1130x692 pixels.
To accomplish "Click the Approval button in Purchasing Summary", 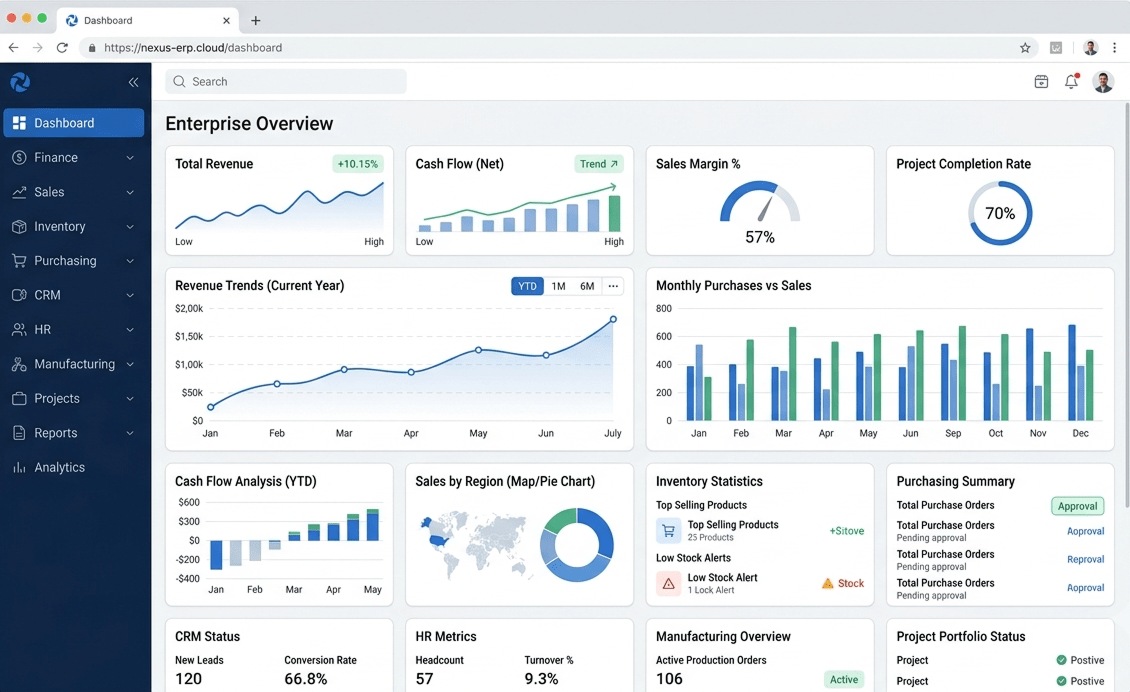I will click(x=1077, y=506).
